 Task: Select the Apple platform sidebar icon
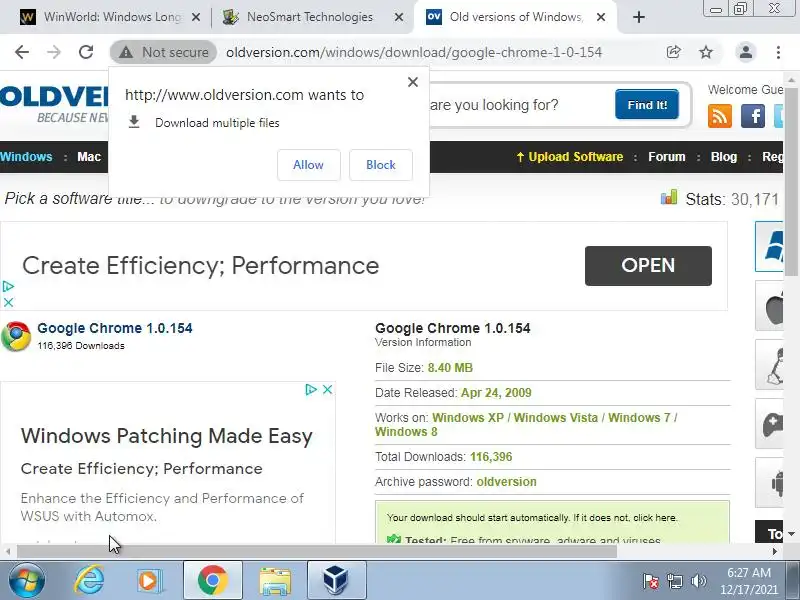point(769,306)
